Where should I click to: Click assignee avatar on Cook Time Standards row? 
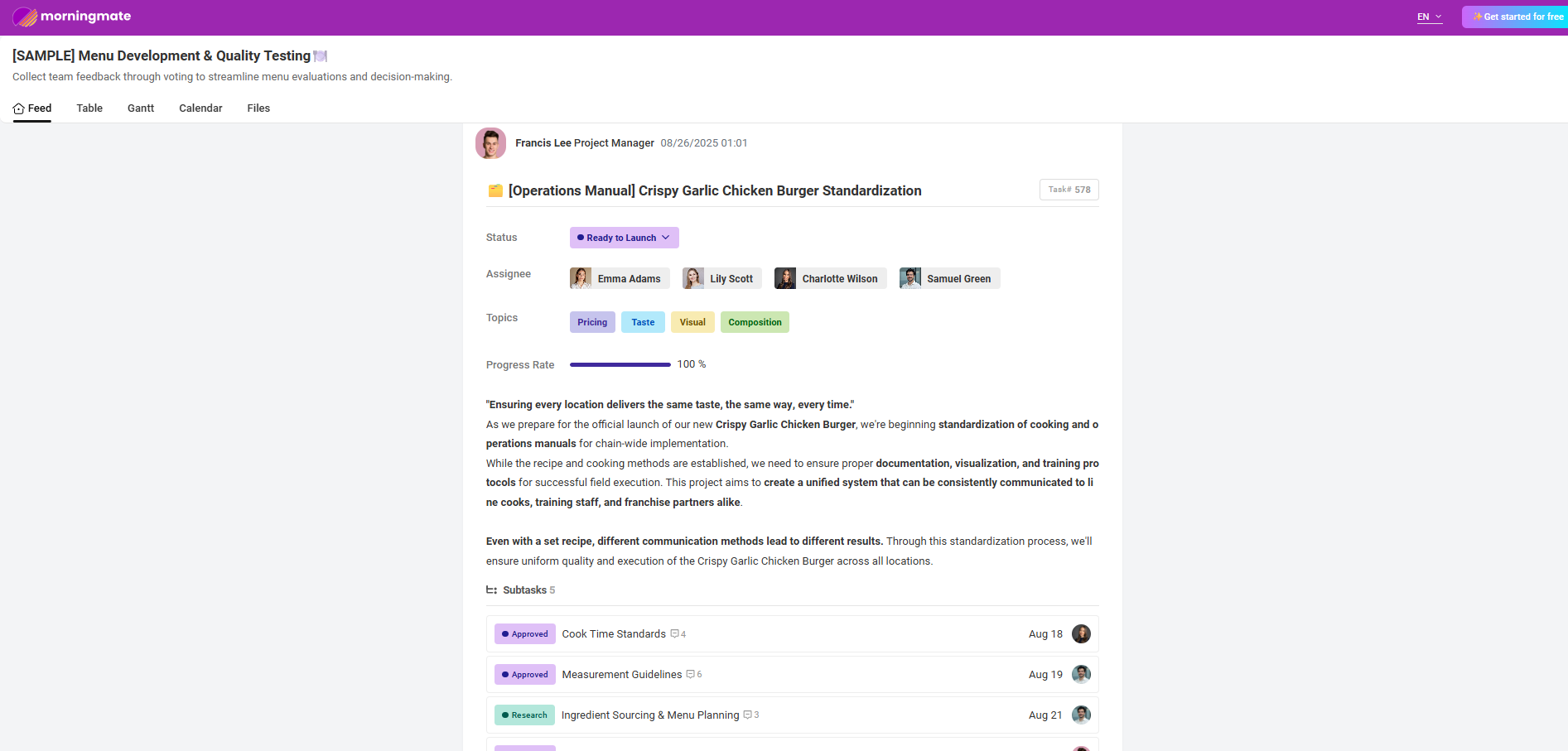[1081, 634]
